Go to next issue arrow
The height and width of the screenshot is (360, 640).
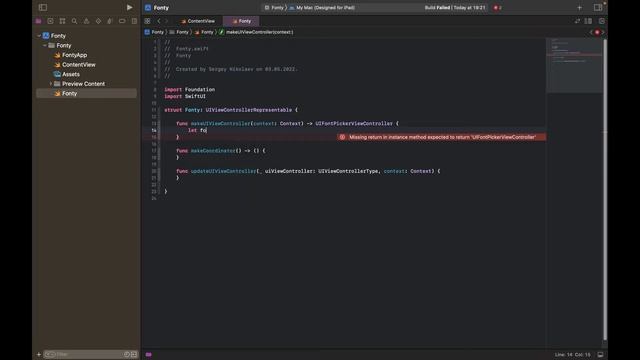(x=603, y=32)
